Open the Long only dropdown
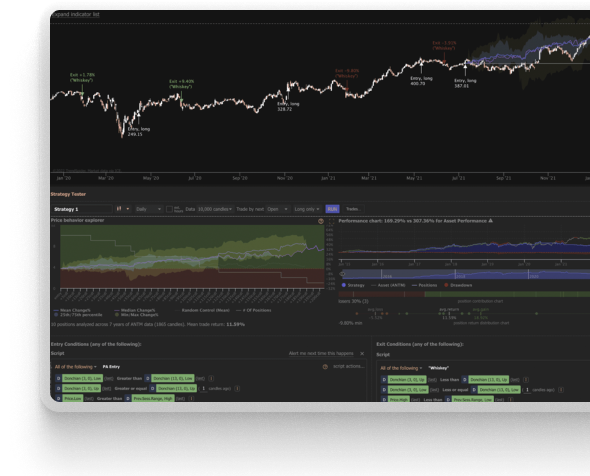The height and width of the screenshot is (476, 590). (x=307, y=209)
